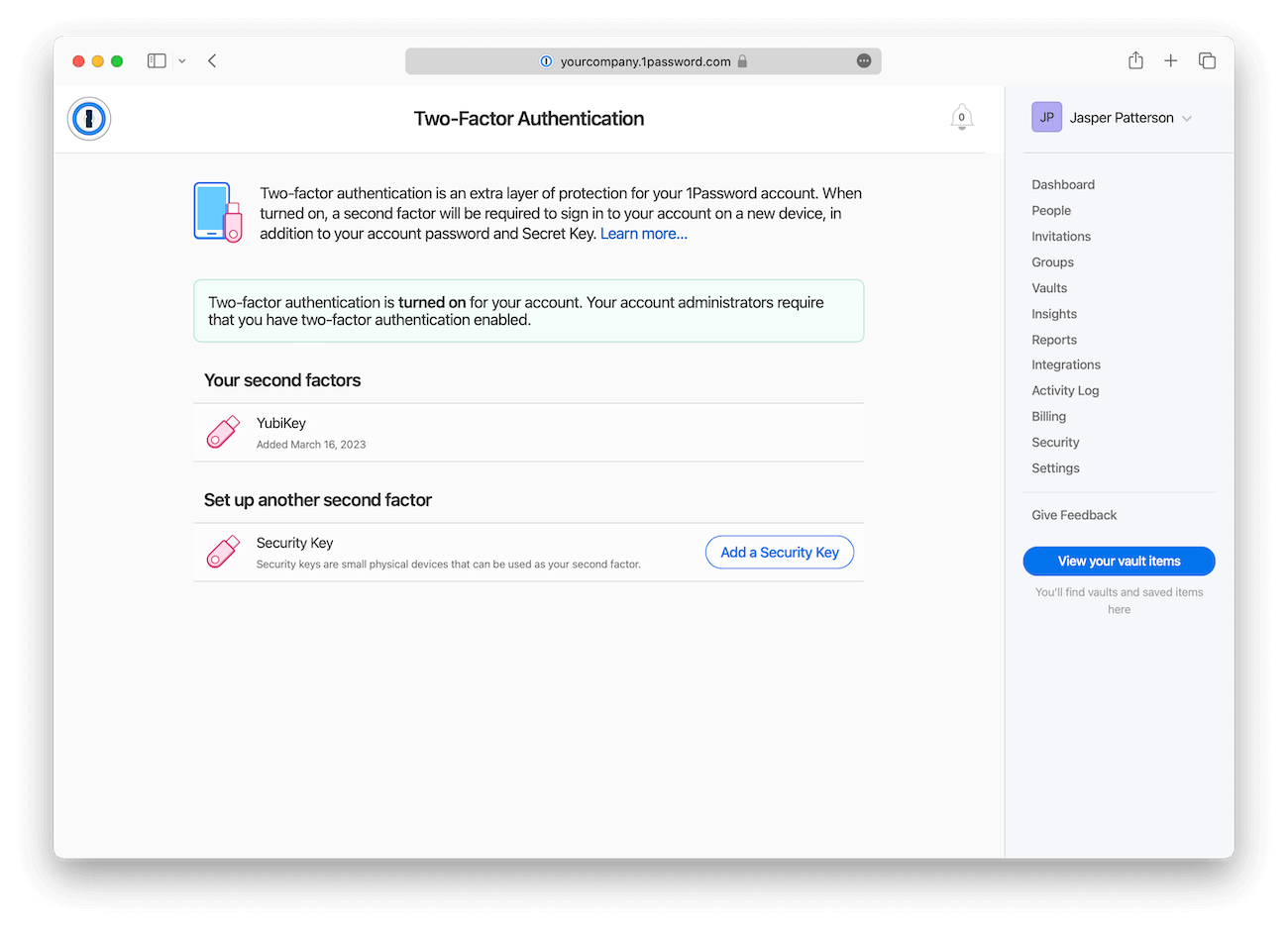The width and height of the screenshot is (1288, 929).
Task: Click the JP avatar icon
Action: click(x=1046, y=117)
